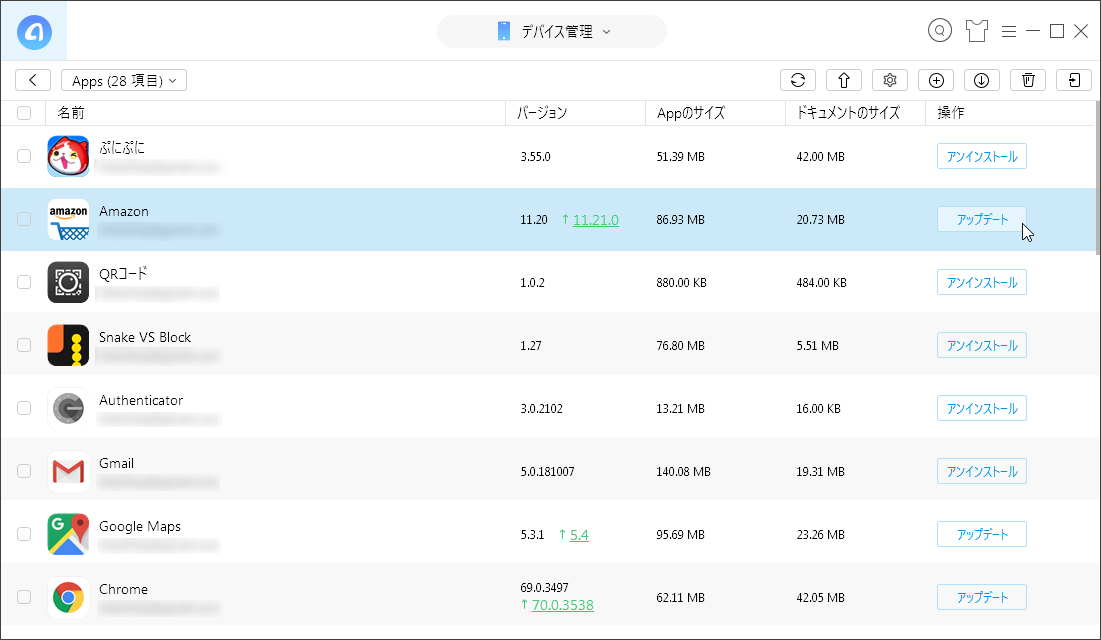Check the Chrome row checkbox
Viewport: 1101px width, 640px height.
[x=24, y=596]
